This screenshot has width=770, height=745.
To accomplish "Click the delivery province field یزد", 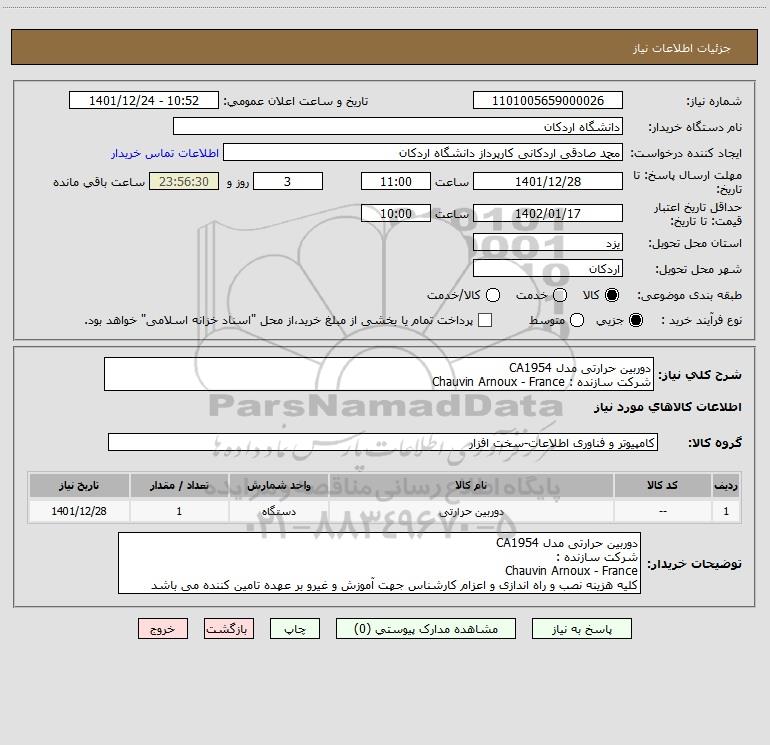I will [548, 242].
